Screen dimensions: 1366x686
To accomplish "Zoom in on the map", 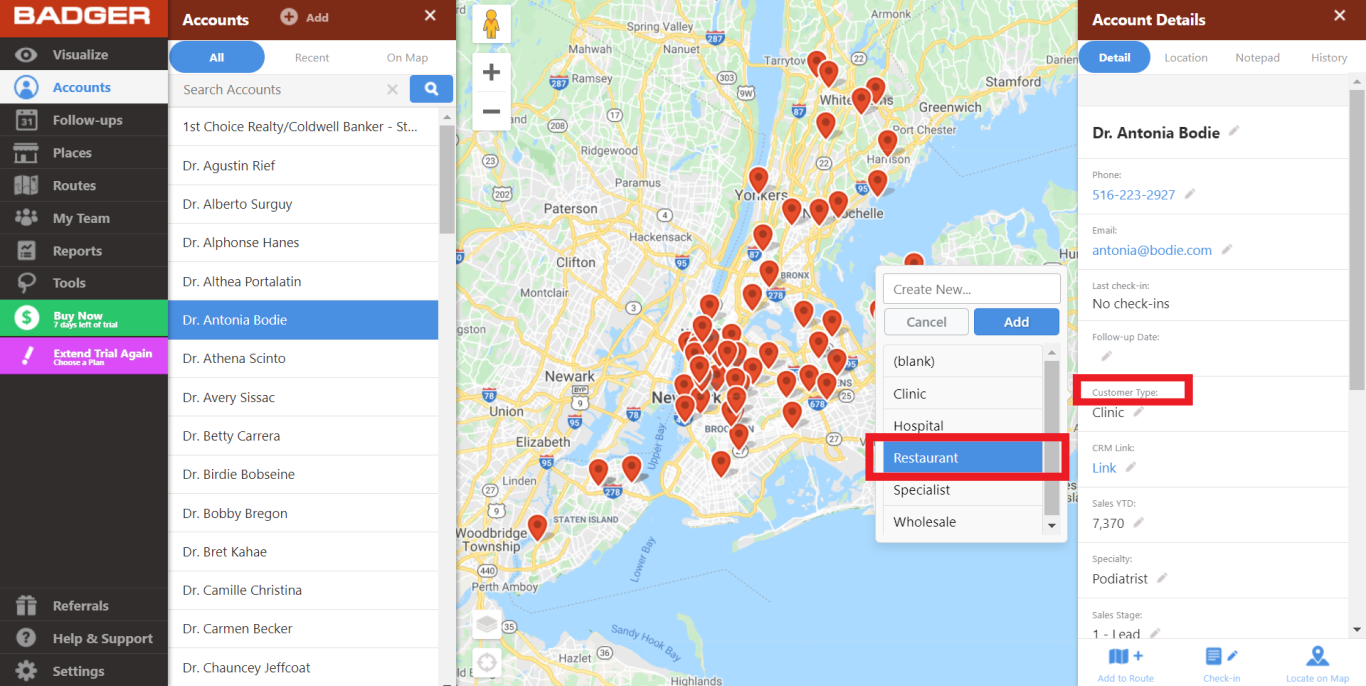I will 491,72.
